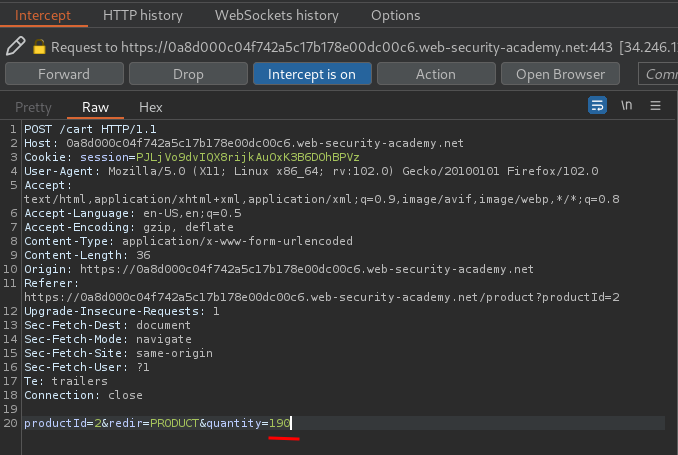Click the Origin header line
678x455 pixels.
point(279,269)
